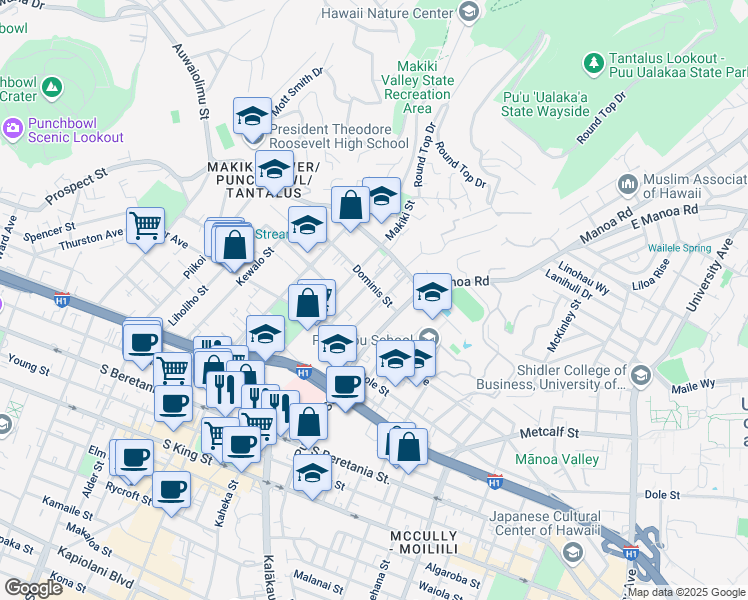748x600 pixels.
Task: Click the shopping bag marker by Kewalo St
Action: click(234, 244)
